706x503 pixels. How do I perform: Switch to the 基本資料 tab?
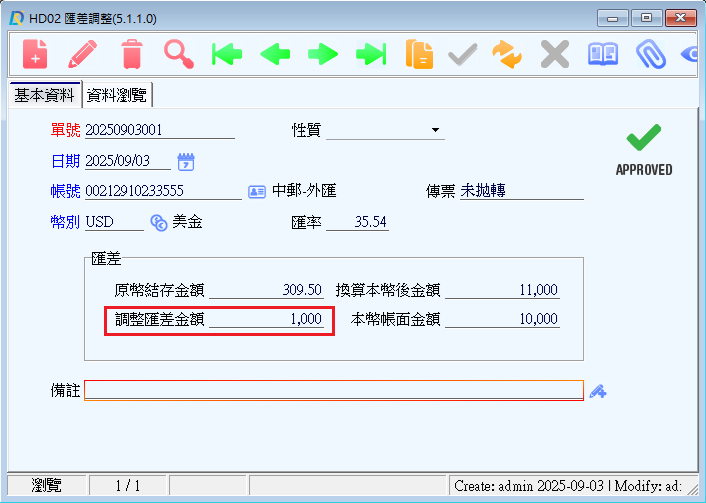point(44,95)
